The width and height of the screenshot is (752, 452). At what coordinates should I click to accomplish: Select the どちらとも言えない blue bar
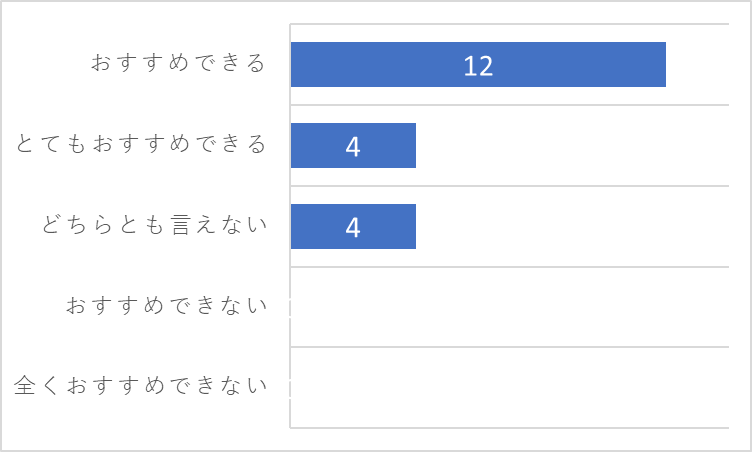point(353,226)
